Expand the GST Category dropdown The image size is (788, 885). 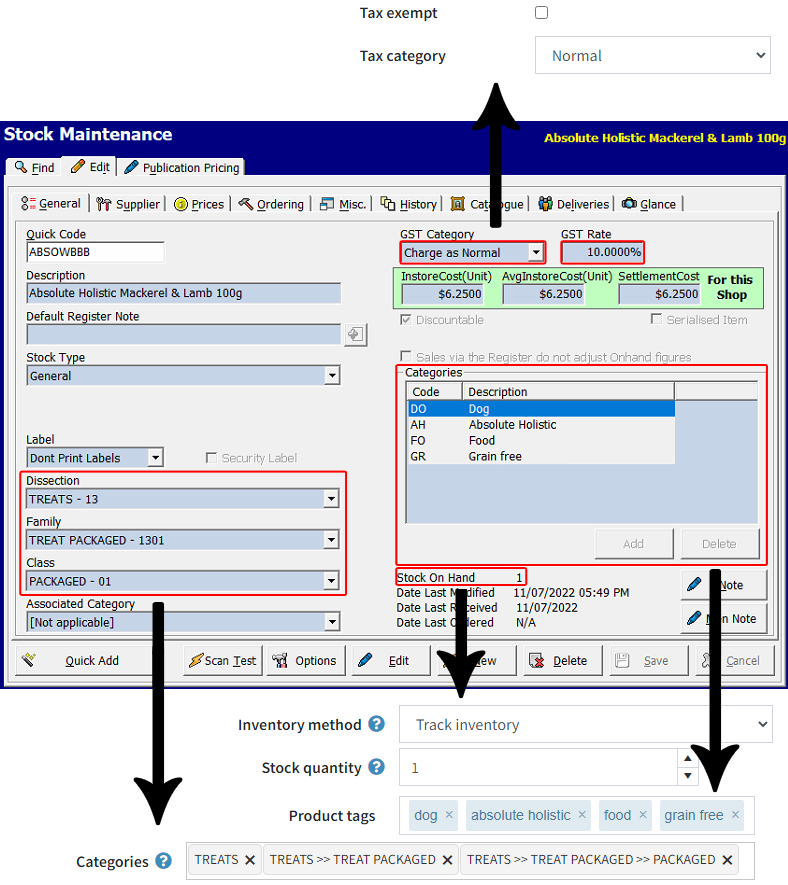tap(536, 253)
